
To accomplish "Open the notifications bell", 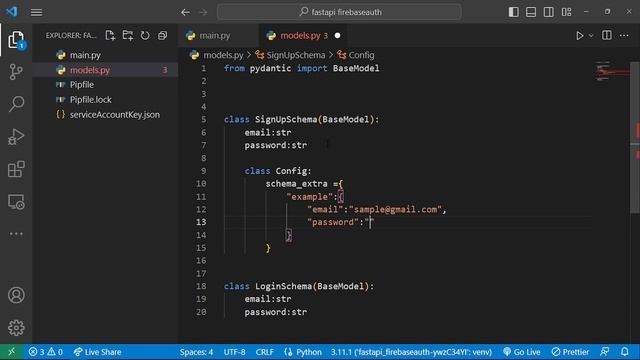I will (624, 351).
